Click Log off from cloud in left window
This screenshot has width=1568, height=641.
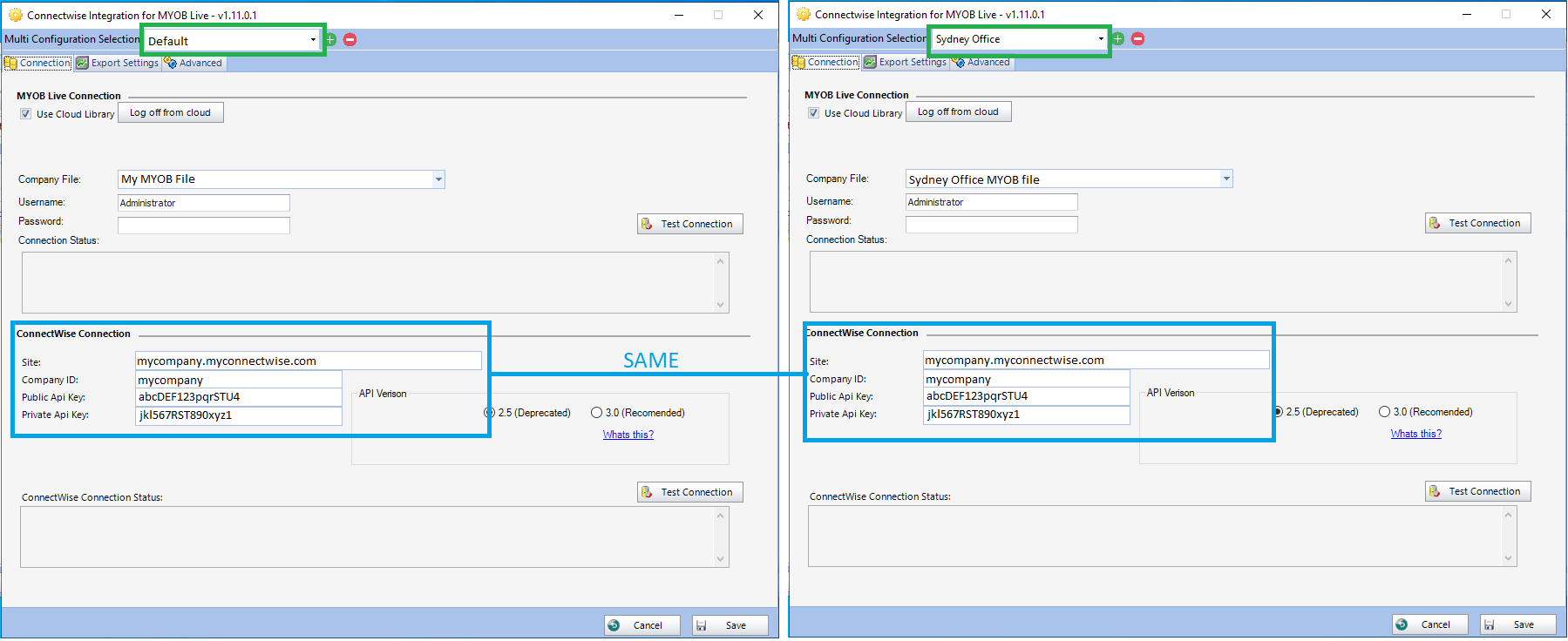(171, 112)
